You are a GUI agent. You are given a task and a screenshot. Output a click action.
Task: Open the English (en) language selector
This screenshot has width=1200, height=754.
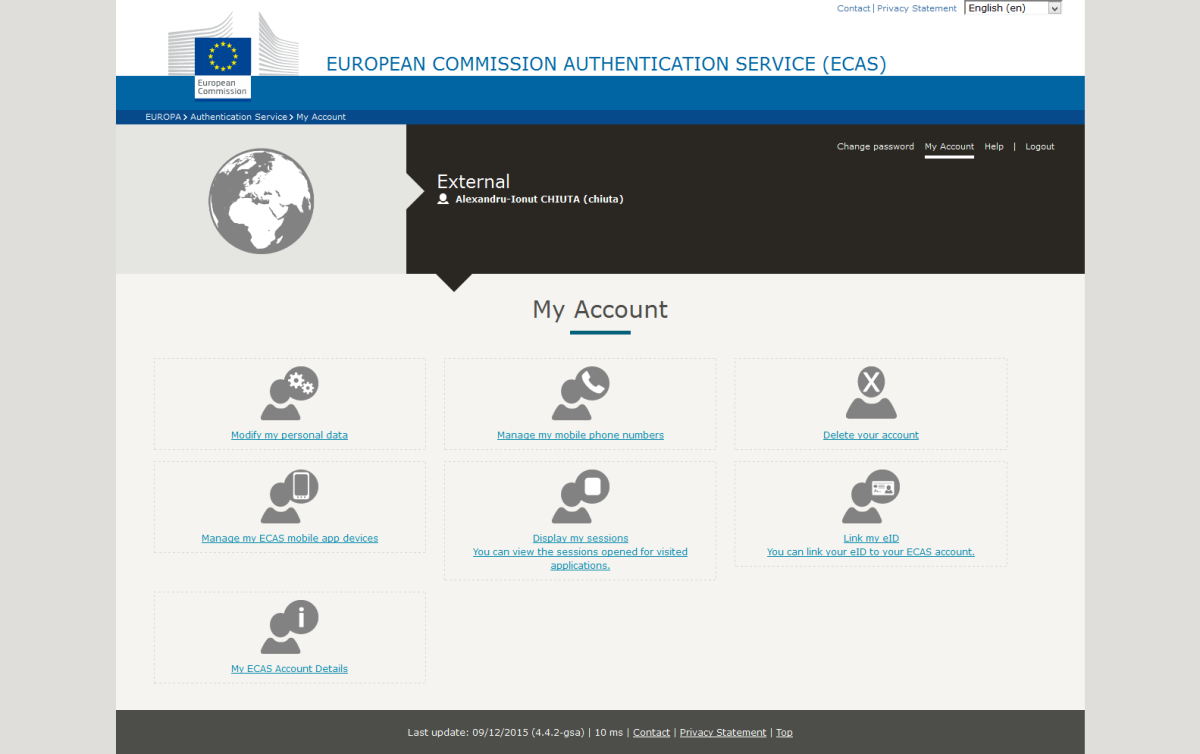pyautogui.click(x=1012, y=7)
